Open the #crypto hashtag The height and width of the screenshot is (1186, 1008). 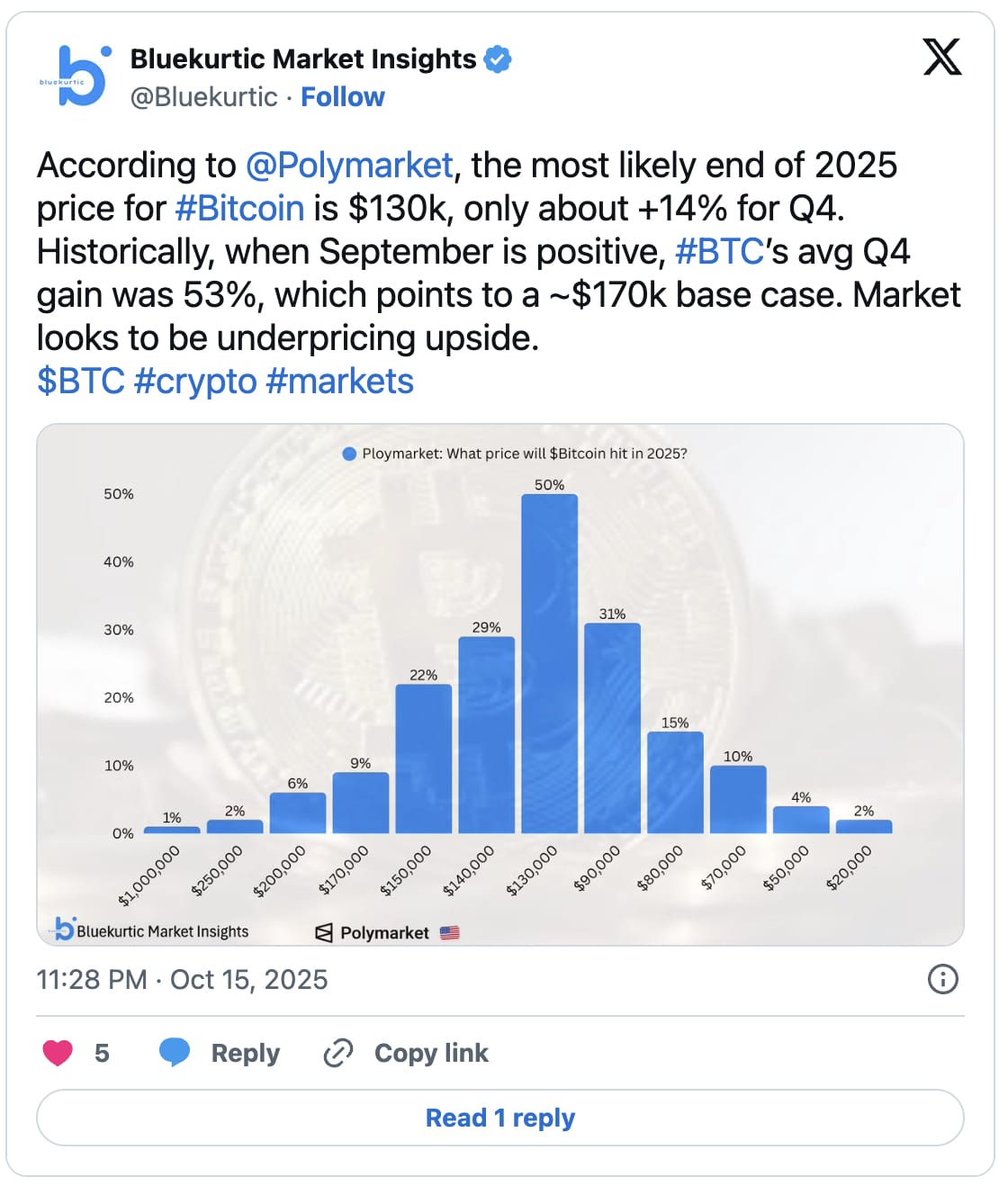(x=195, y=382)
